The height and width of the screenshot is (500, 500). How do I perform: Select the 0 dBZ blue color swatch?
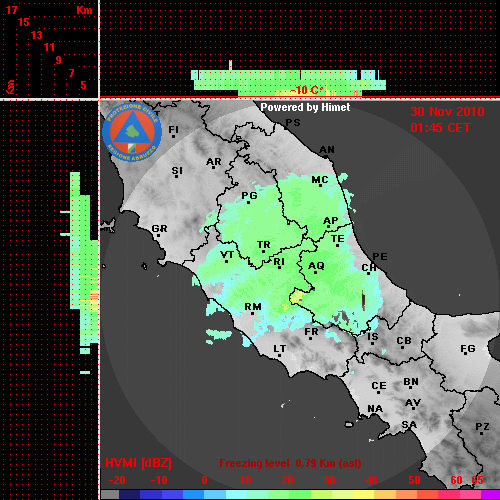[x=193, y=495]
